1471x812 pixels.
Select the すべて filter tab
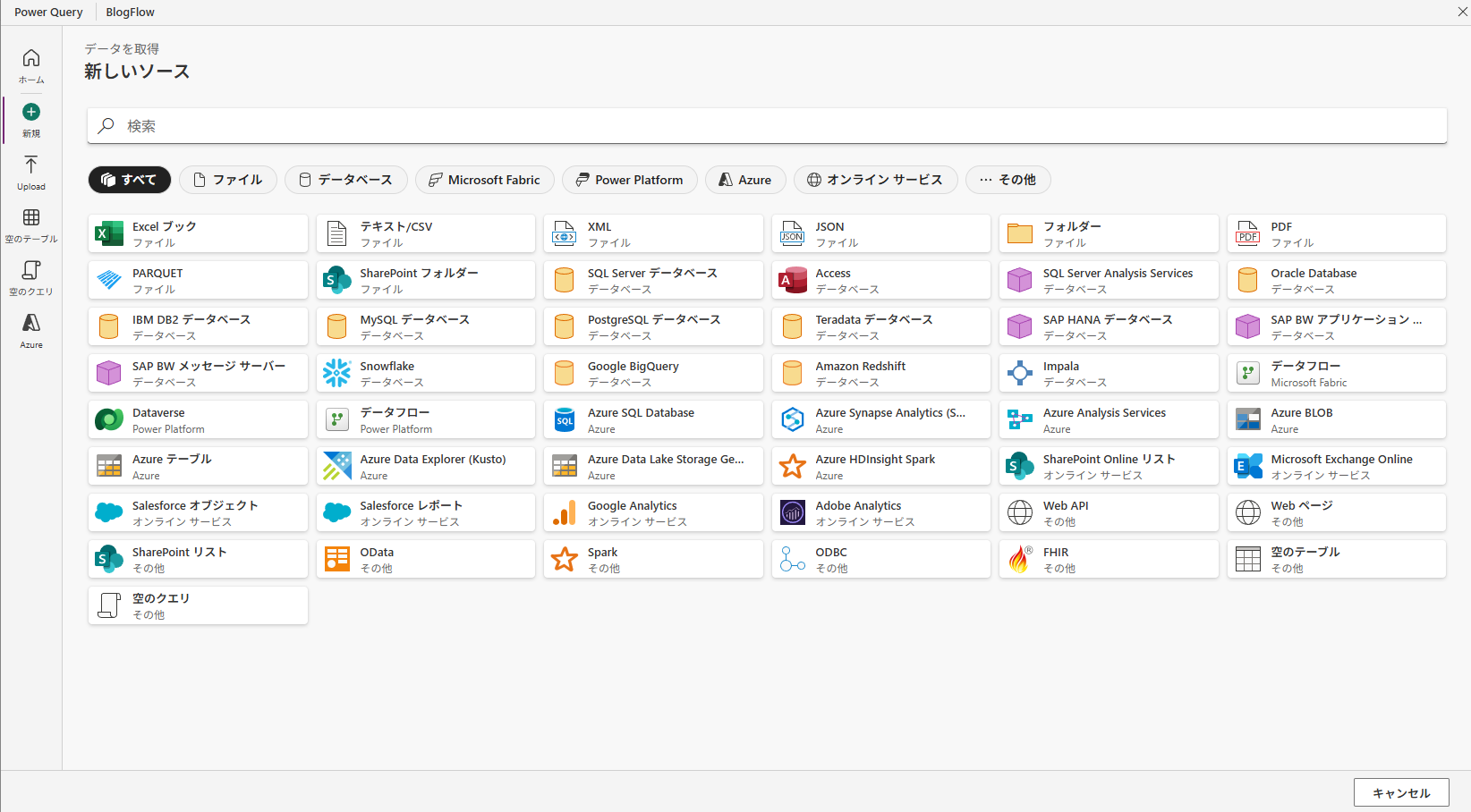pos(130,180)
